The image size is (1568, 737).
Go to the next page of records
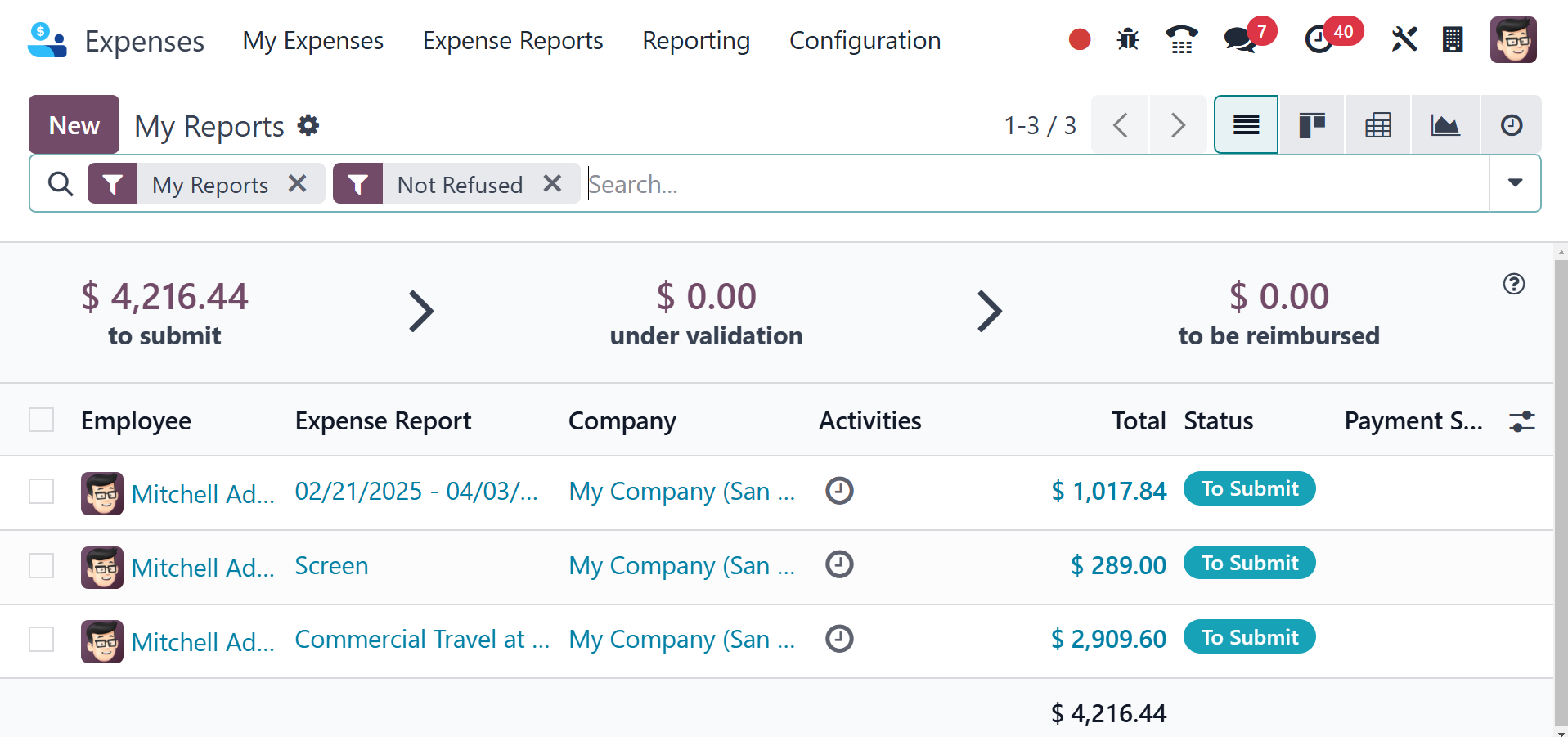pos(1178,125)
